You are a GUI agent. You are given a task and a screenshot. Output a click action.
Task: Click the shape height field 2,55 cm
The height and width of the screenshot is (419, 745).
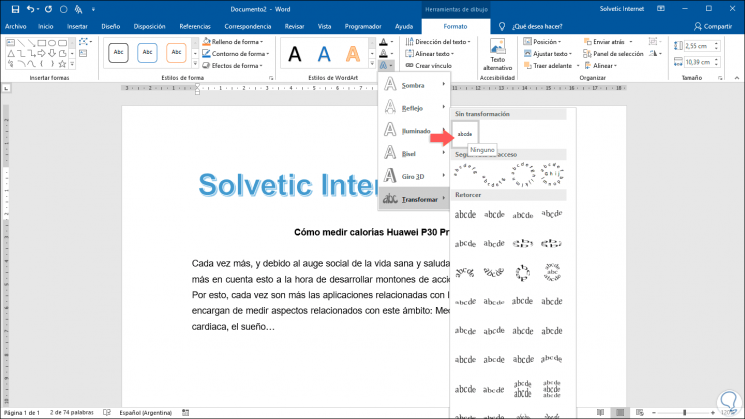[x=702, y=46]
